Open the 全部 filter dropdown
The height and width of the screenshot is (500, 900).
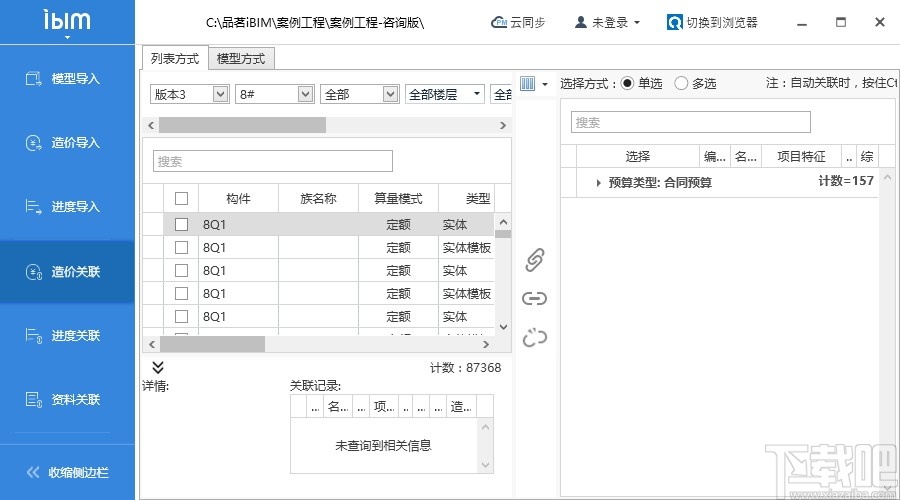click(359, 94)
